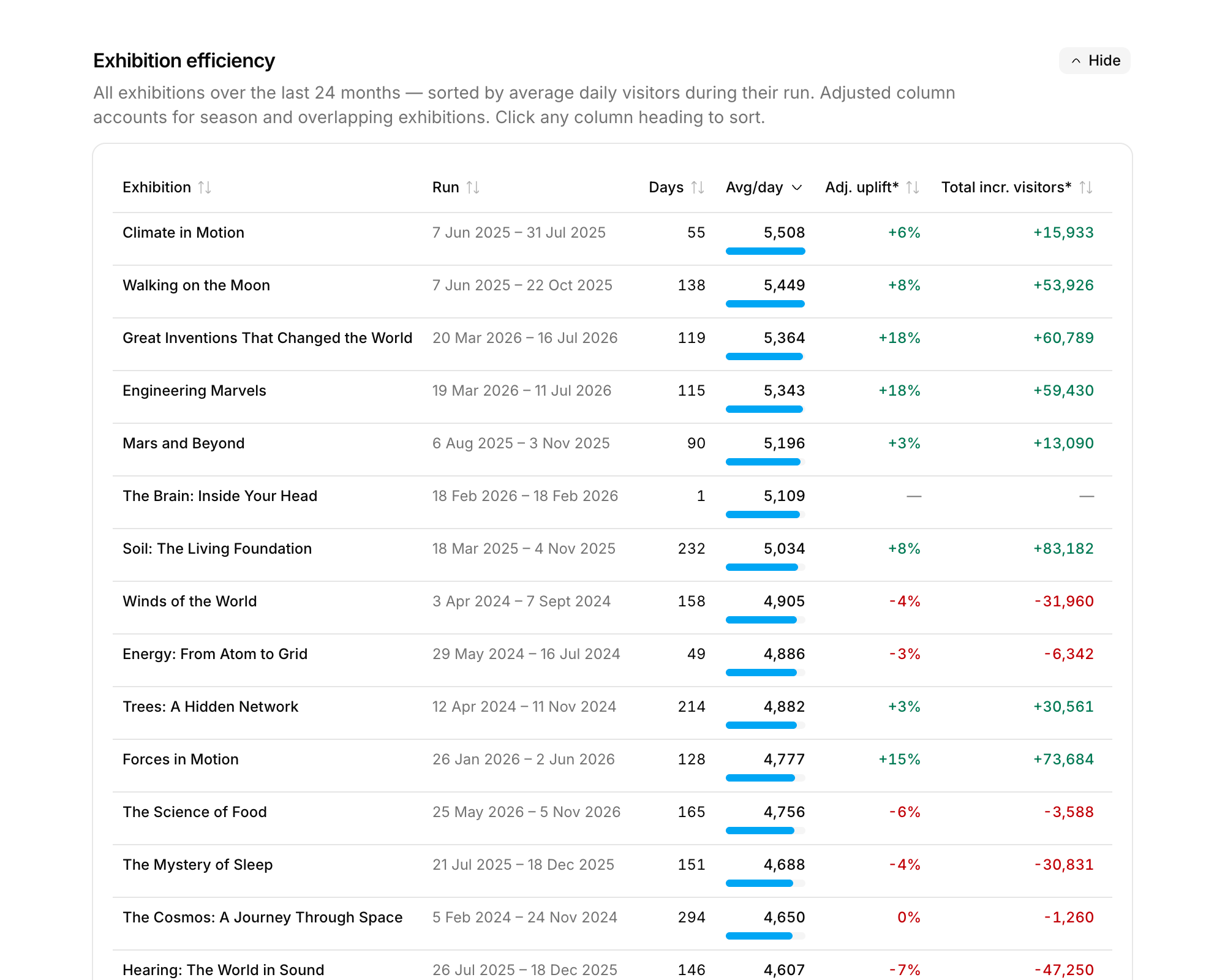Click the total visitors value -6,342
This screenshot has height=980, width=1225.
[x=1069, y=654]
